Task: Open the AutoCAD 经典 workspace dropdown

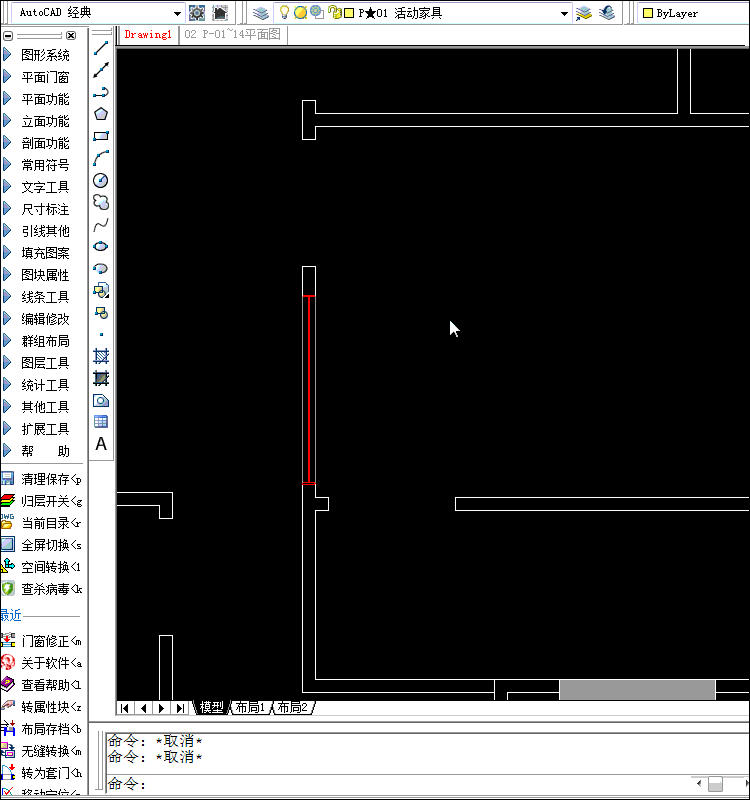Action: point(177,13)
